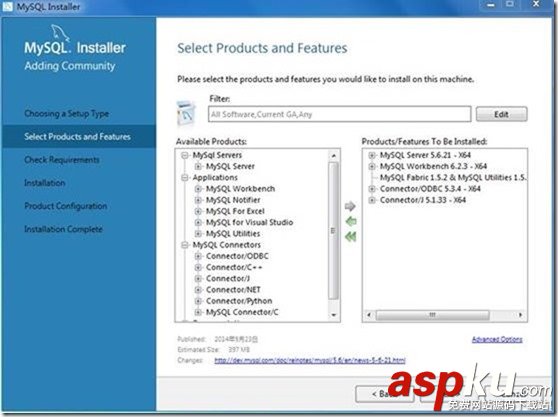Go to Choosing a Setup Type step
This screenshot has width=558, height=417.
click(67, 114)
